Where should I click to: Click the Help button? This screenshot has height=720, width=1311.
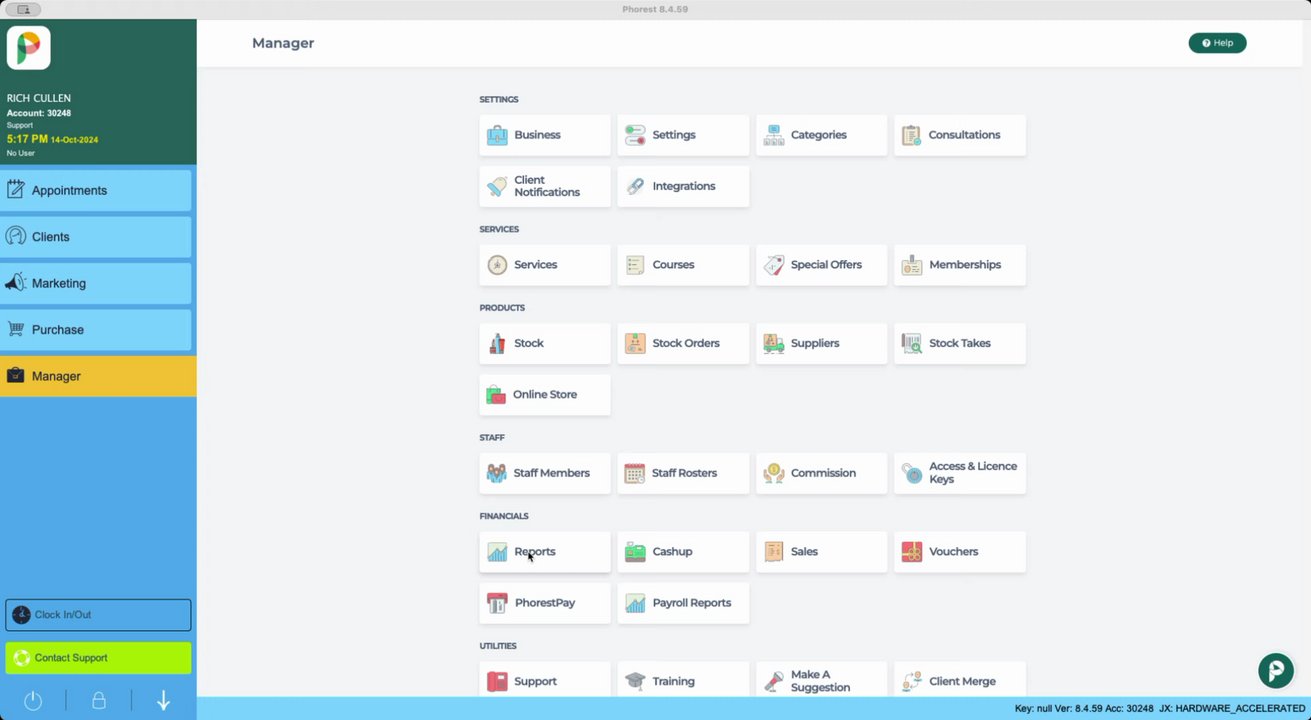click(1217, 43)
